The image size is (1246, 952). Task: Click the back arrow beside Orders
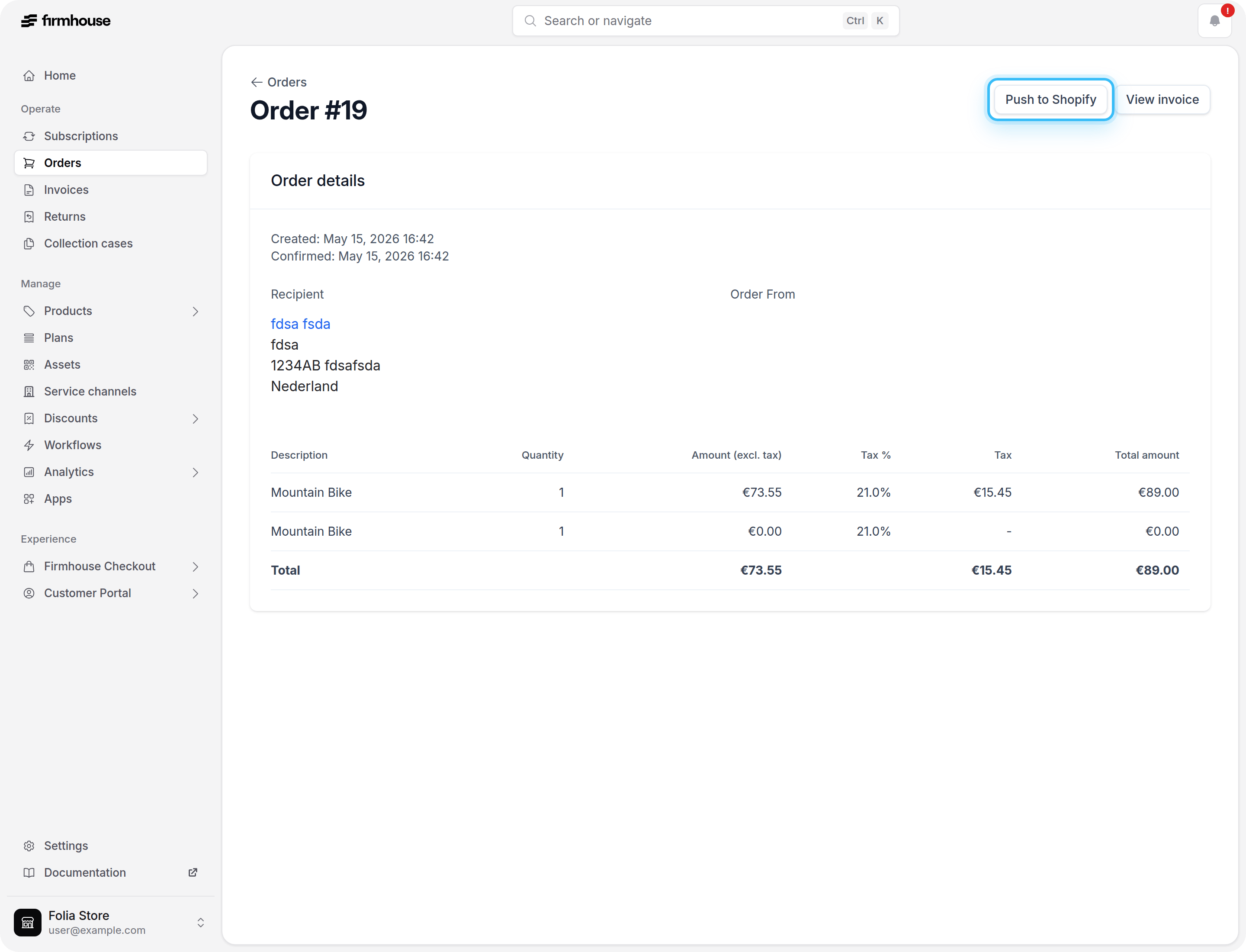coord(257,82)
